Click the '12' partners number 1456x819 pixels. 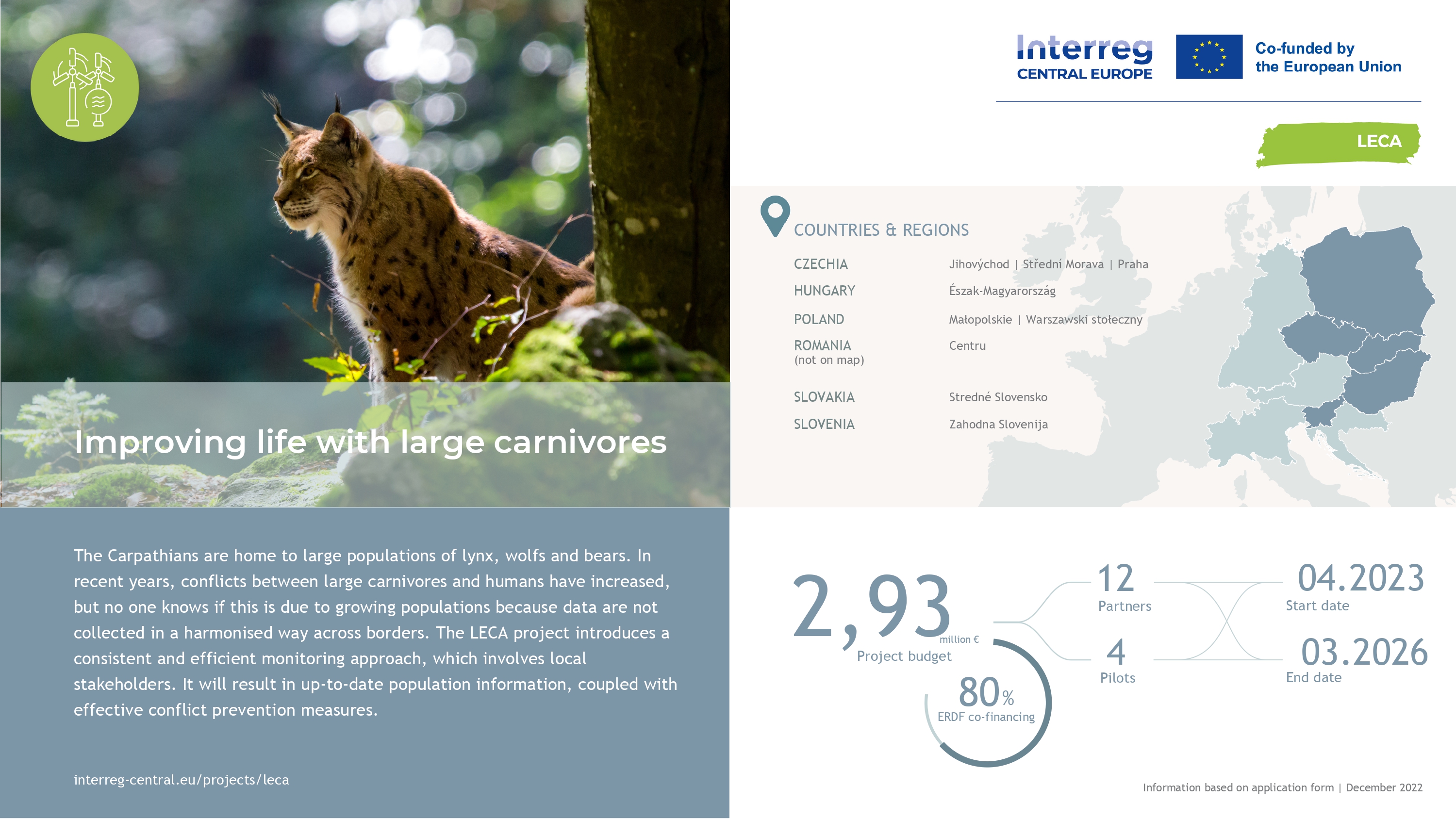[1116, 578]
